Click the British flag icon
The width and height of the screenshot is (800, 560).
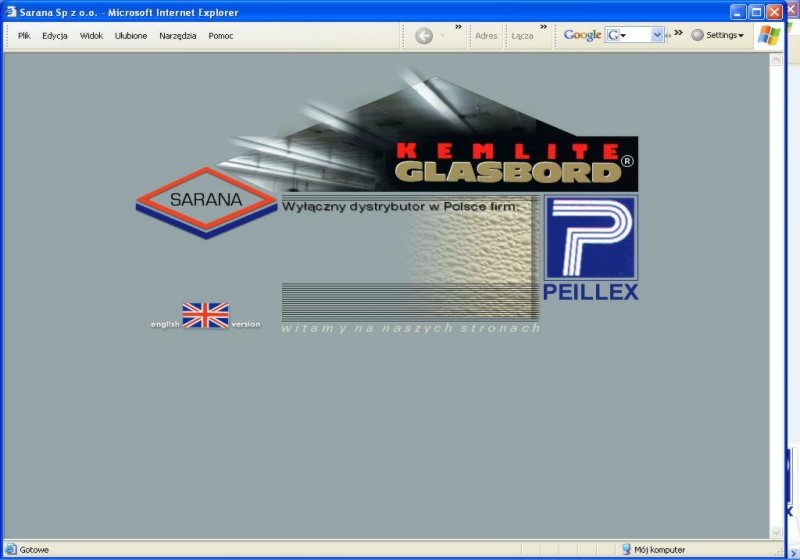click(x=206, y=316)
